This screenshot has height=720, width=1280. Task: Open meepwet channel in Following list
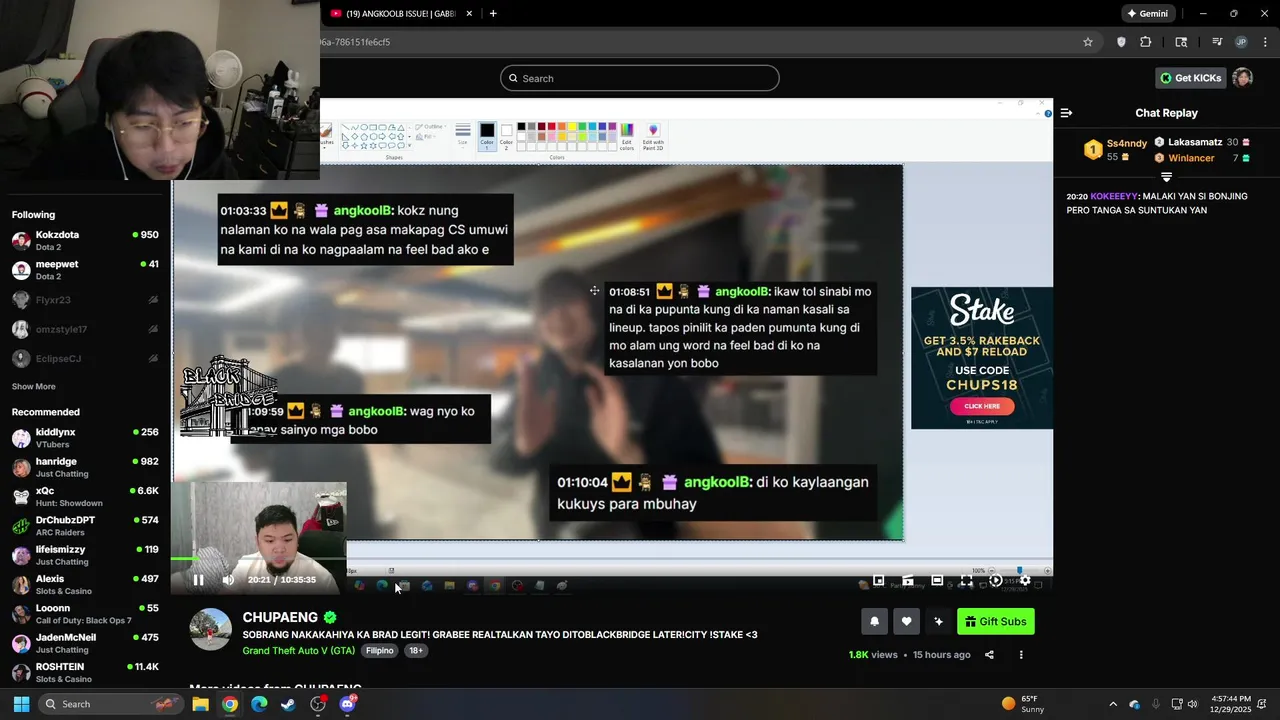85,270
